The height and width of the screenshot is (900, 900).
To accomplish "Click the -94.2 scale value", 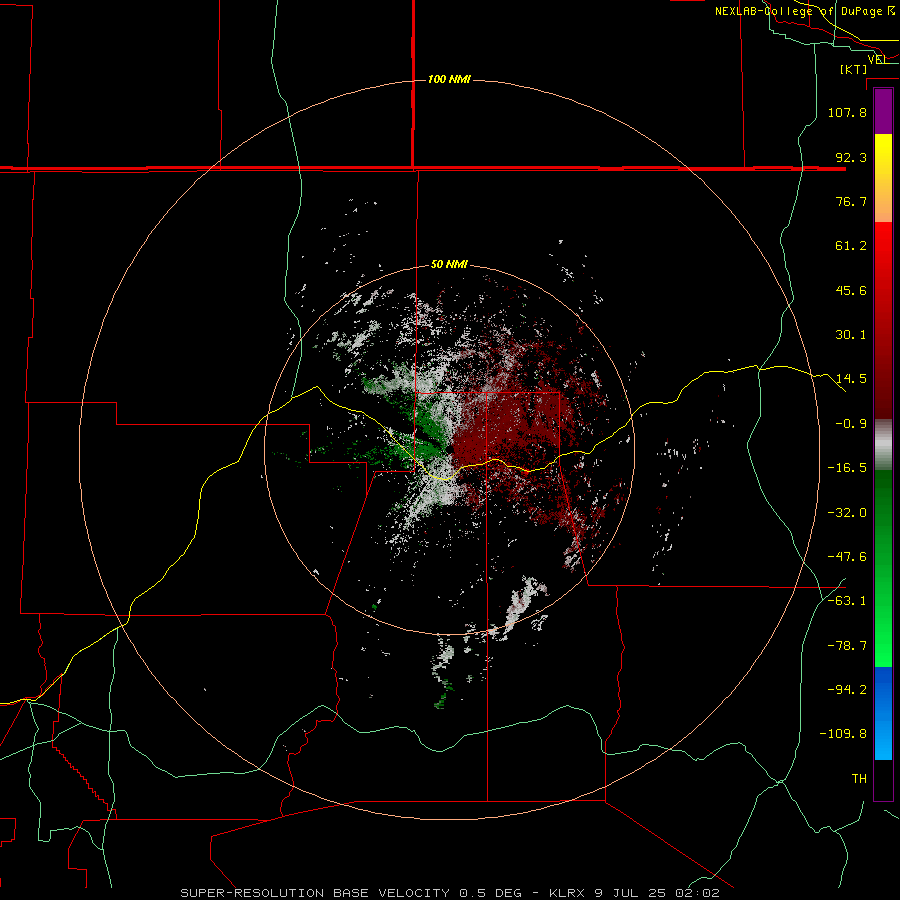I will pyautogui.click(x=847, y=690).
